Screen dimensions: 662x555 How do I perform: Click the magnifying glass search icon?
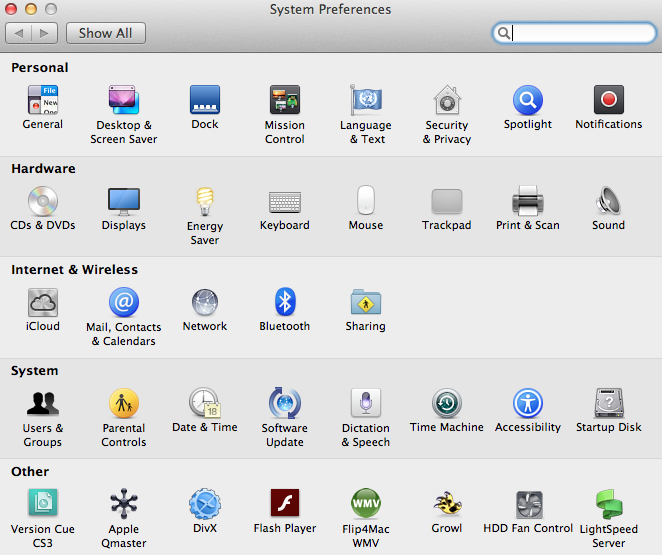tap(503, 33)
